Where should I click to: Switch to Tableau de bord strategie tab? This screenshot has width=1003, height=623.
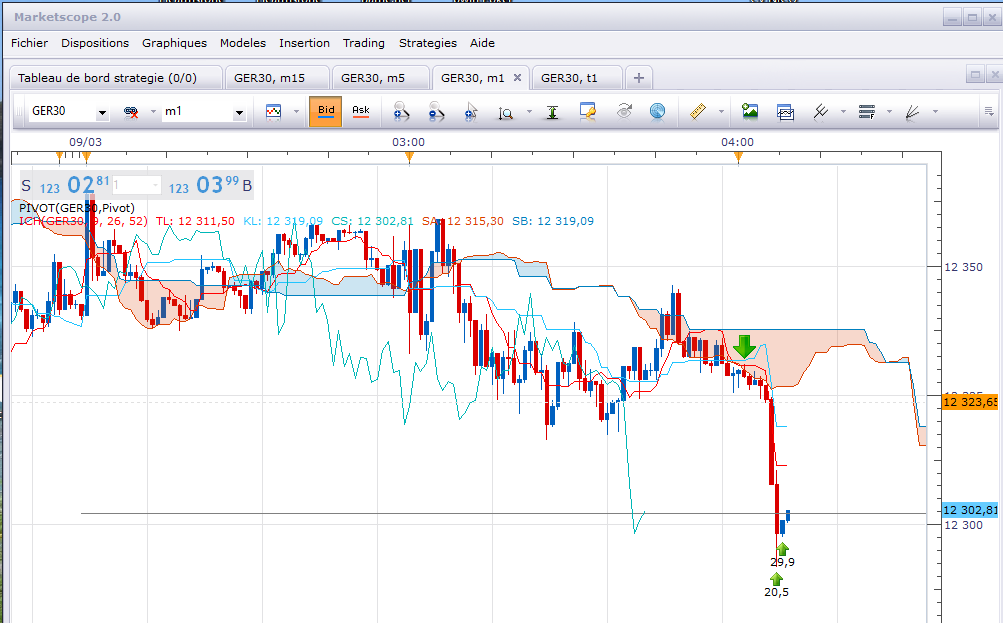115,77
